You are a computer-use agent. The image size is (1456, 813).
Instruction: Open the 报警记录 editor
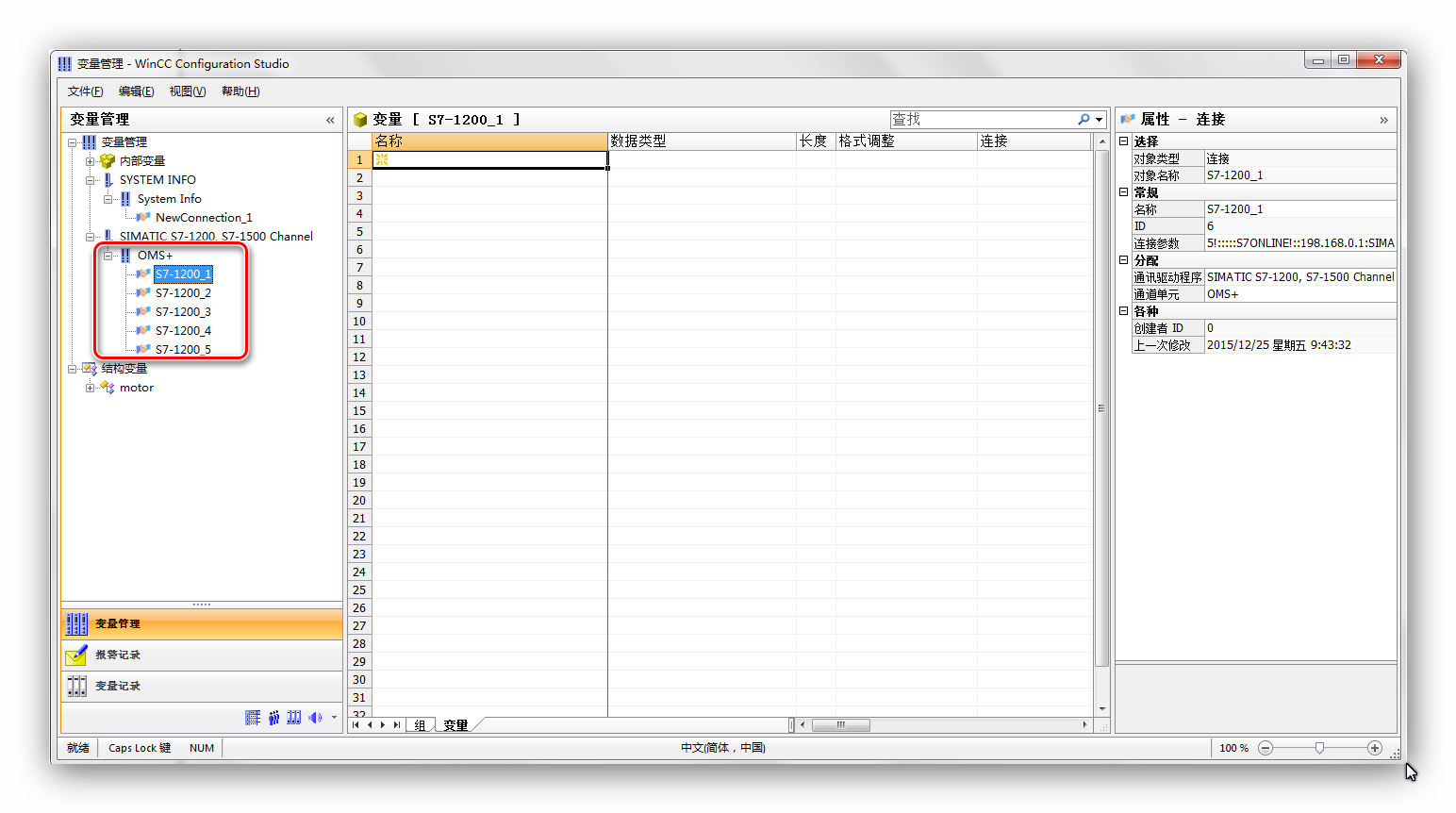pyautogui.click(x=202, y=655)
